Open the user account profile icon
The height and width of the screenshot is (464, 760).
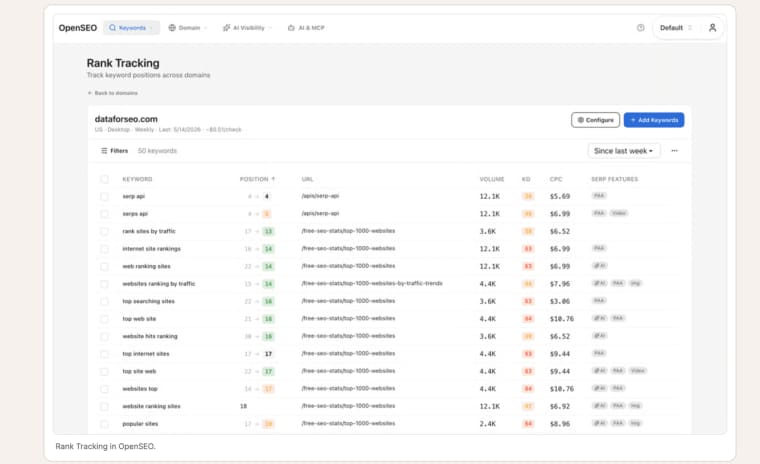coord(712,28)
